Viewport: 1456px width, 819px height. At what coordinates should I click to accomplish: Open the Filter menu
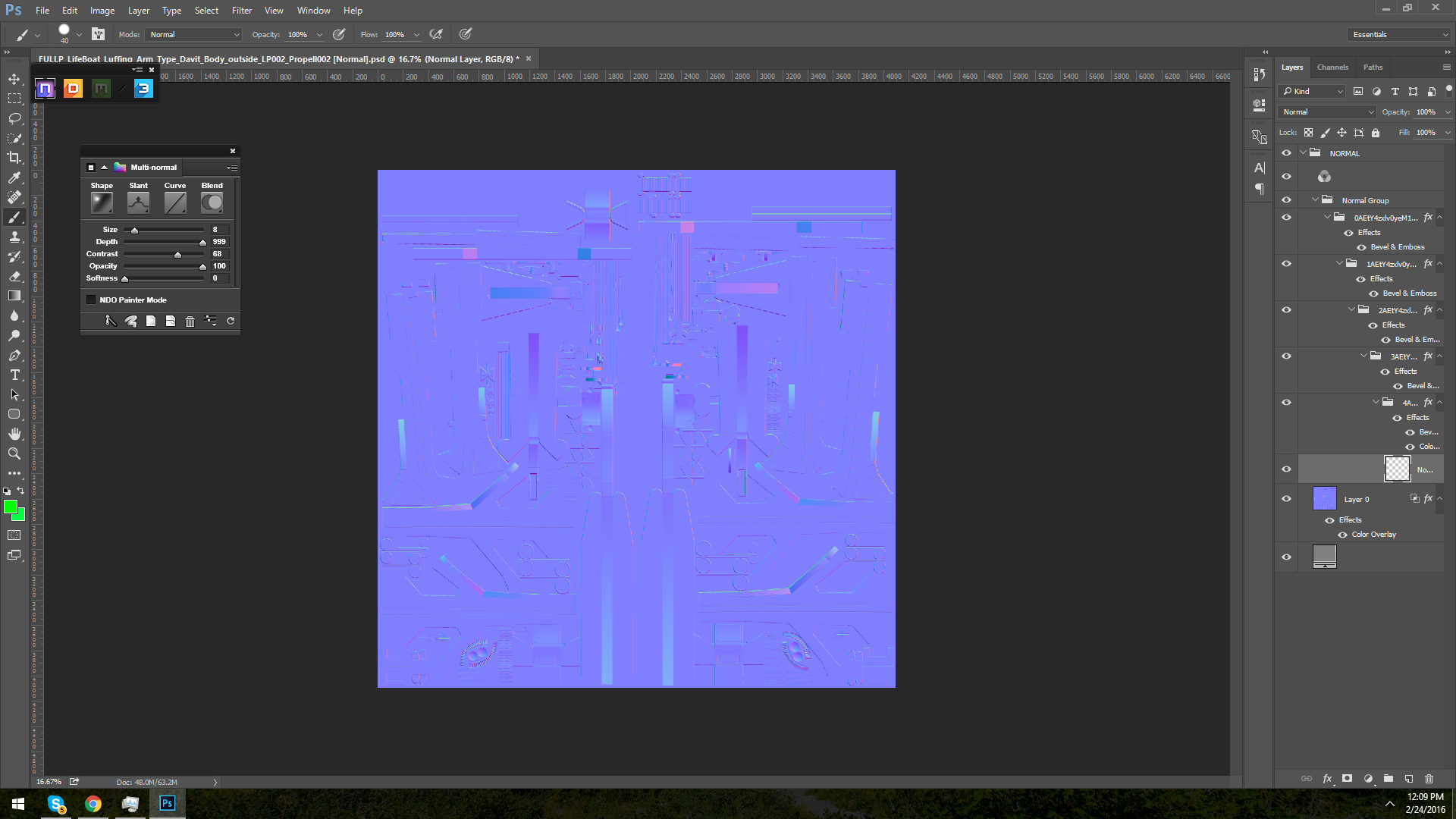click(x=242, y=11)
